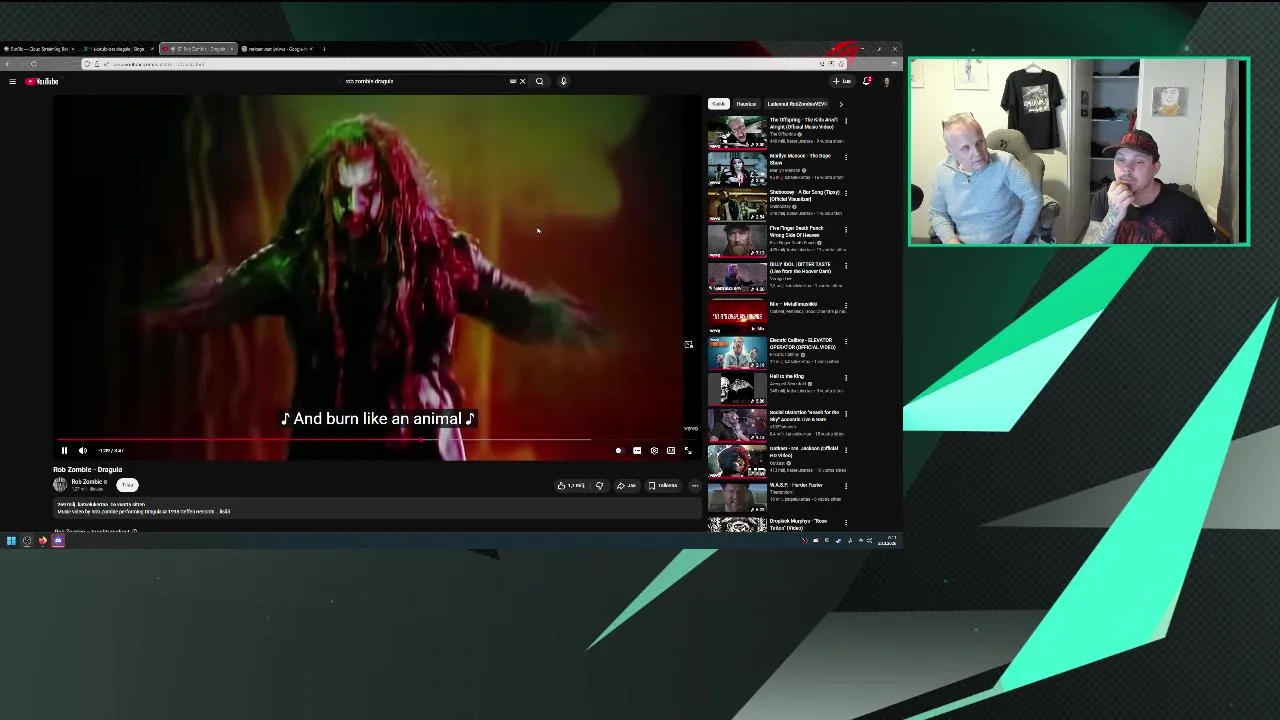Screen dimensions: 1280x720
Task: Pause the Dragula video
Action: pyautogui.click(x=65, y=451)
